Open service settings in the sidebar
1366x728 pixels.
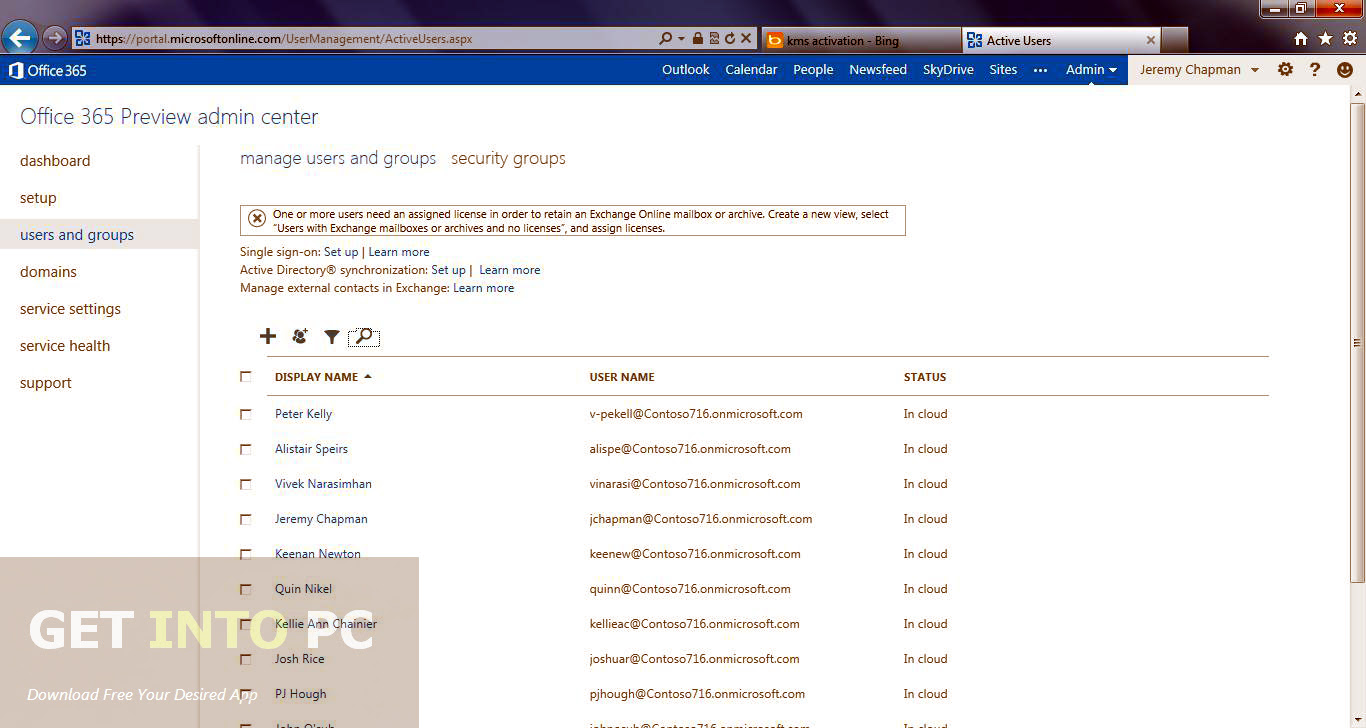pyautogui.click(x=70, y=309)
